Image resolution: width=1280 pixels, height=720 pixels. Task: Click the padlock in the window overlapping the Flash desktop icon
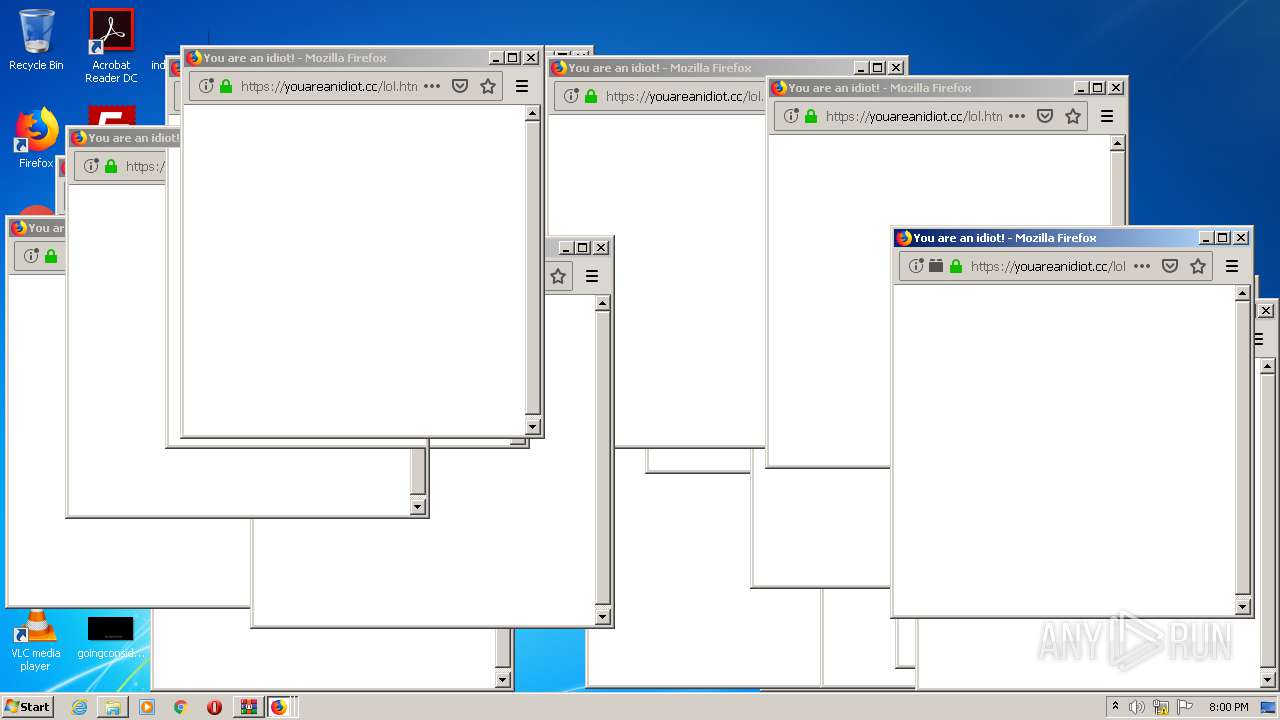tap(111, 166)
